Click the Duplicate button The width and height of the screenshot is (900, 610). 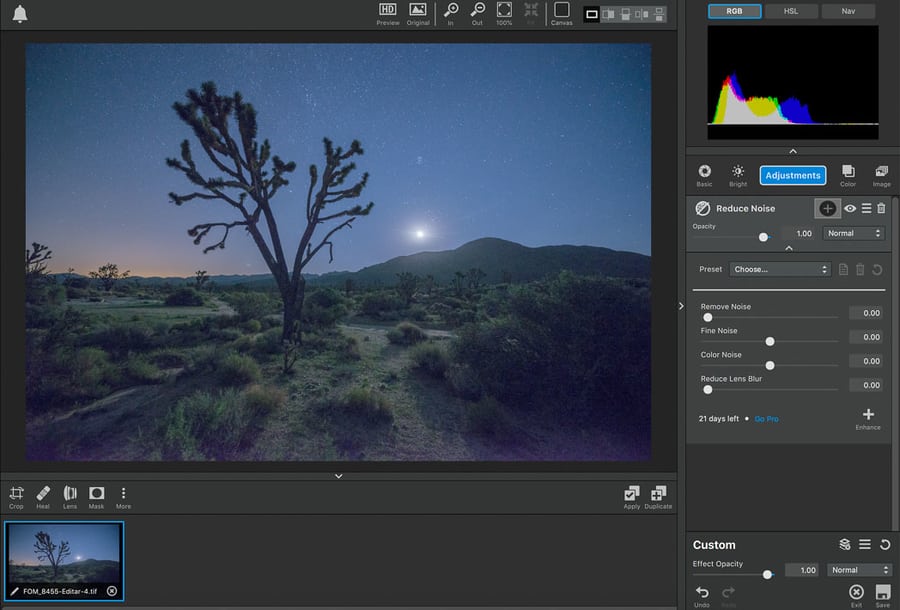pos(658,497)
